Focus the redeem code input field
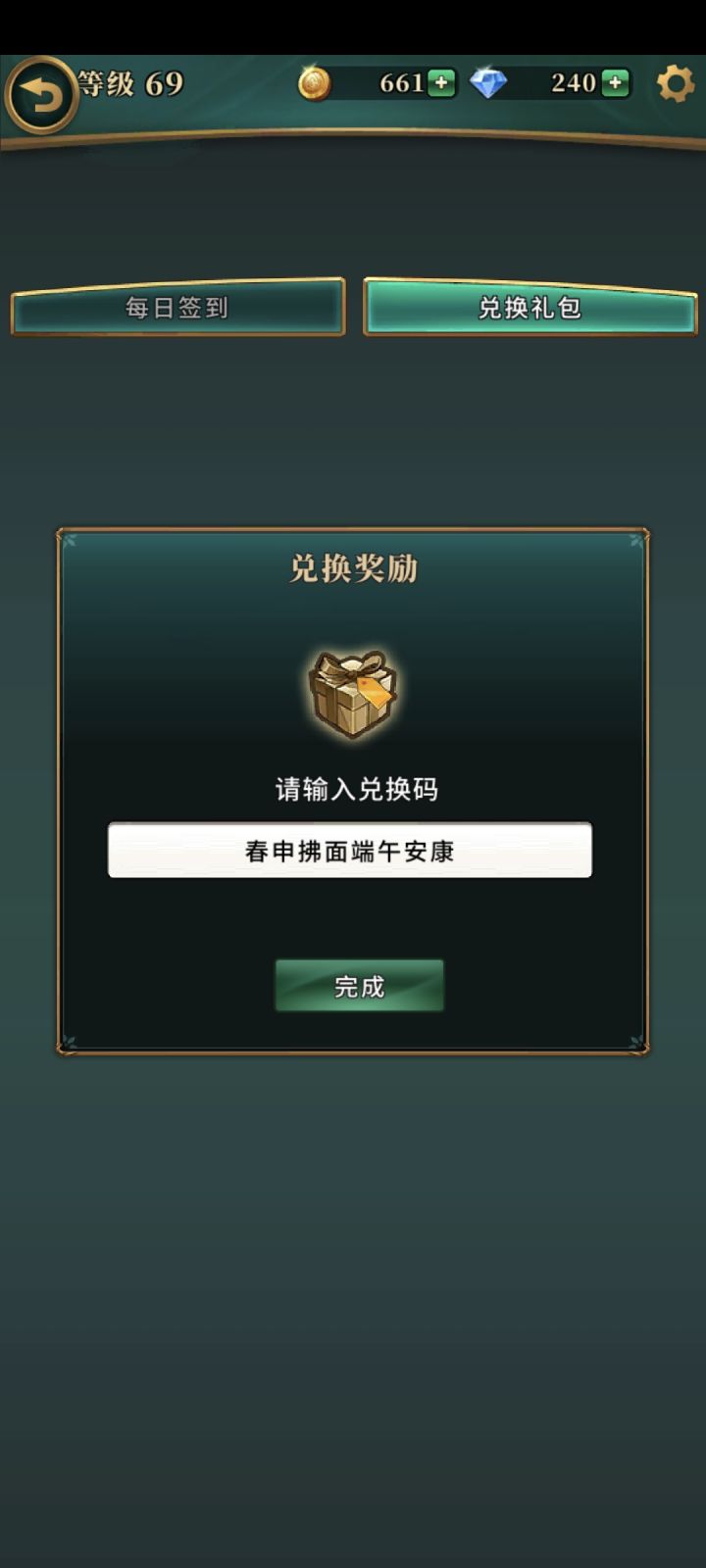Image resolution: width=706 pixels, height=1568 pixels. tap(350, 850)
